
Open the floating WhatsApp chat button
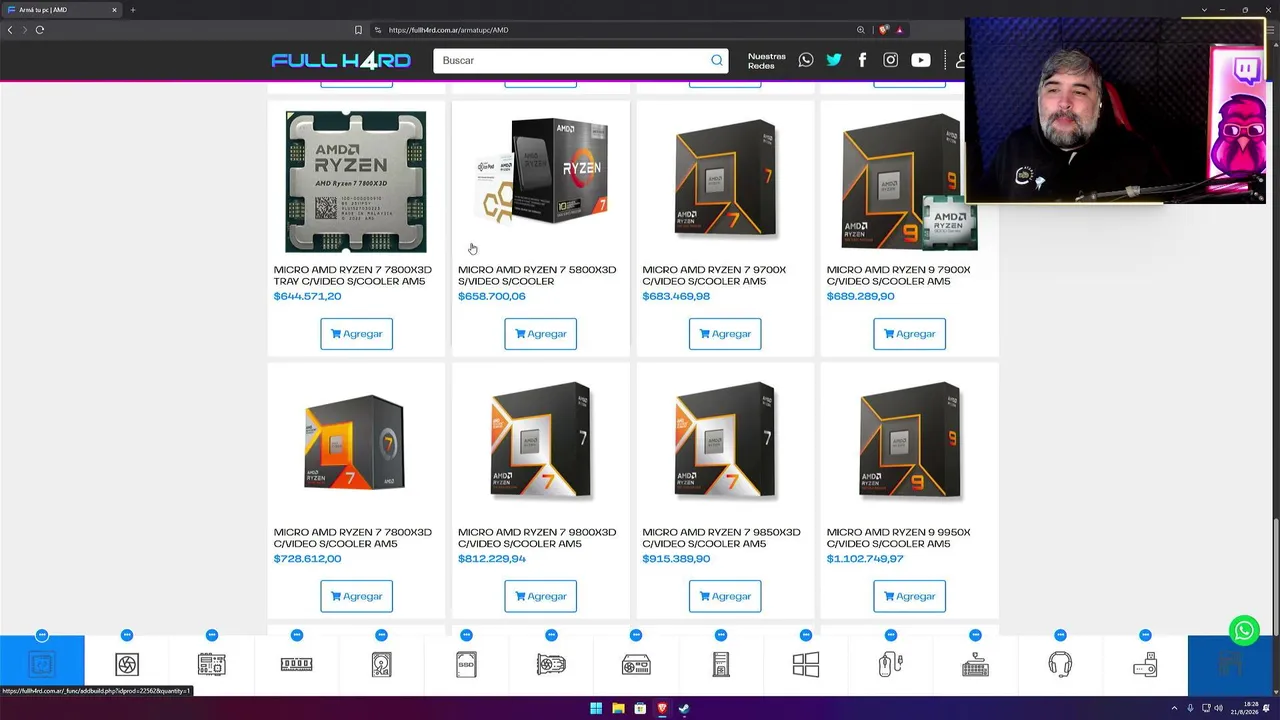1244,631
